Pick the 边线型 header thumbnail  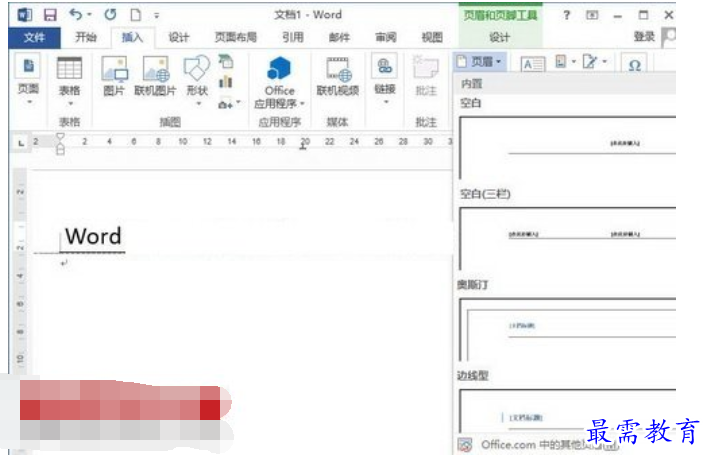coord(568,411)
